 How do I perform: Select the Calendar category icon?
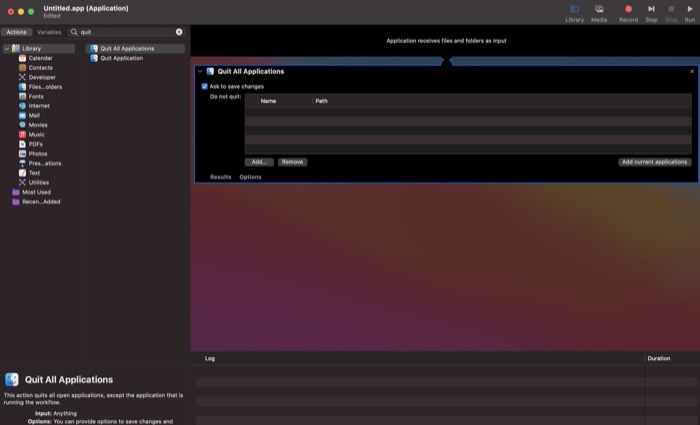(22, 58)
